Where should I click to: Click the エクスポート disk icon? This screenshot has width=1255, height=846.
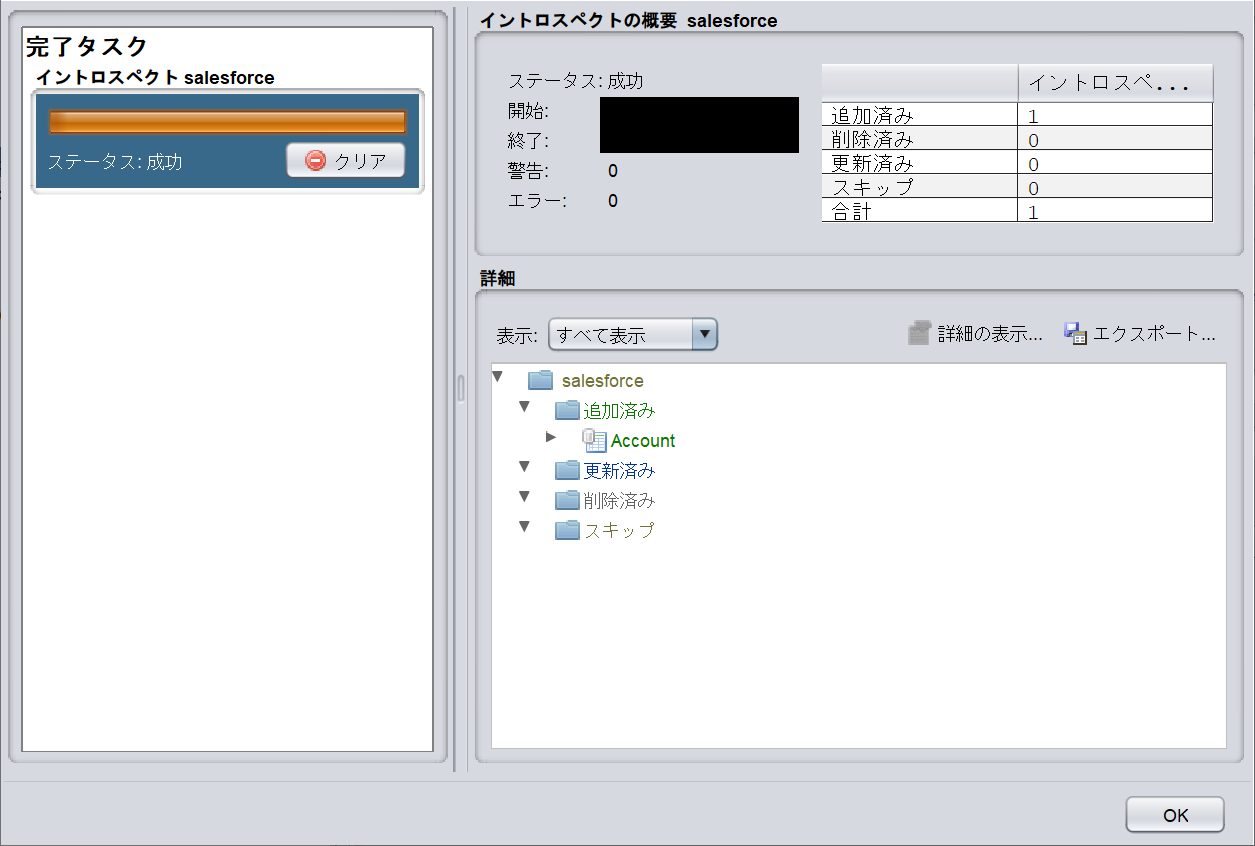(1075, 334)
